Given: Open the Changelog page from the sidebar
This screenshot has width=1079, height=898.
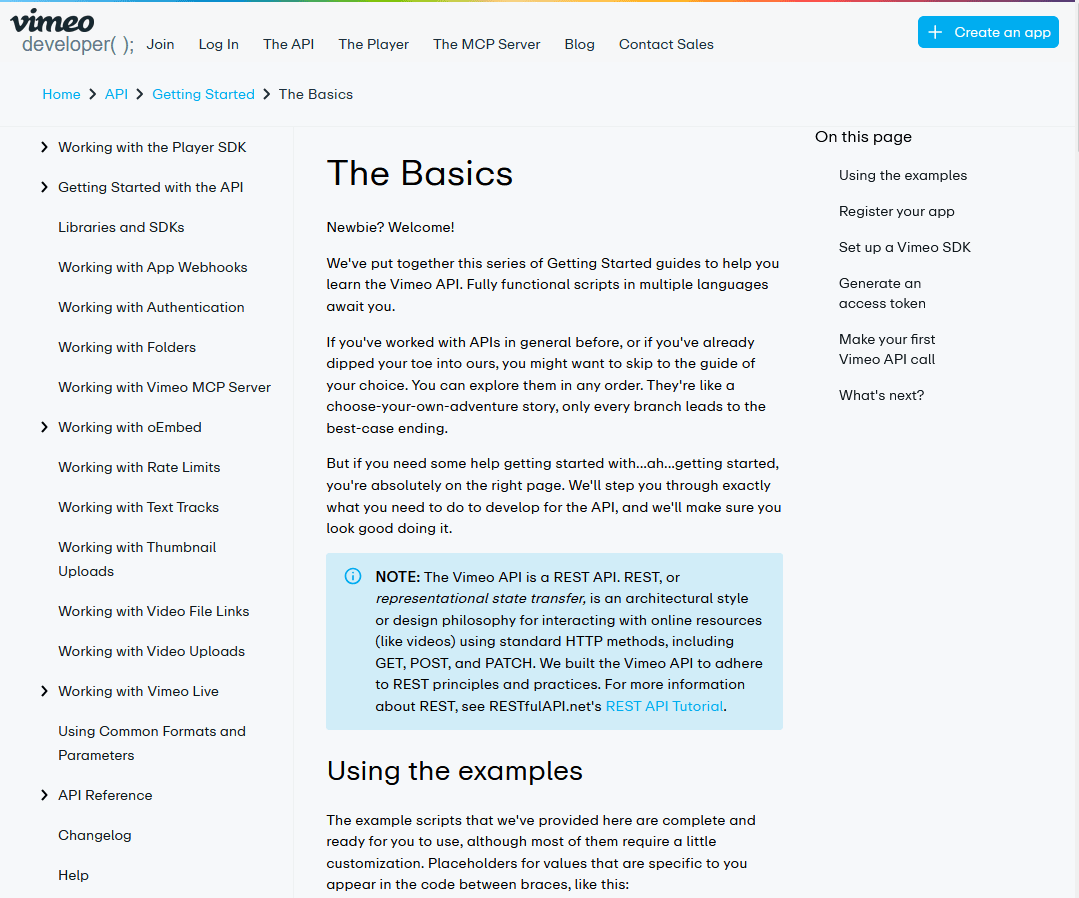Looking at the screenshot, I should (94, 835).
